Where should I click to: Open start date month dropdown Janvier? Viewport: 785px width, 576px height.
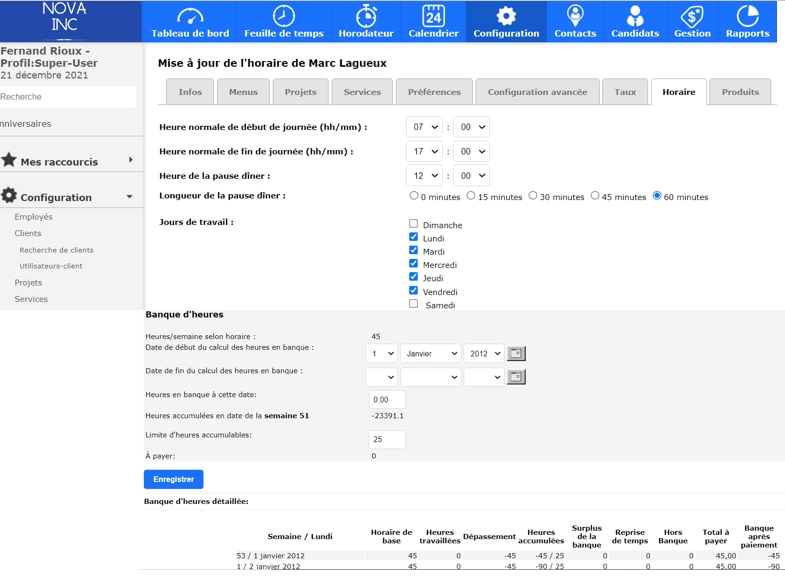click(x=431, y=354)
